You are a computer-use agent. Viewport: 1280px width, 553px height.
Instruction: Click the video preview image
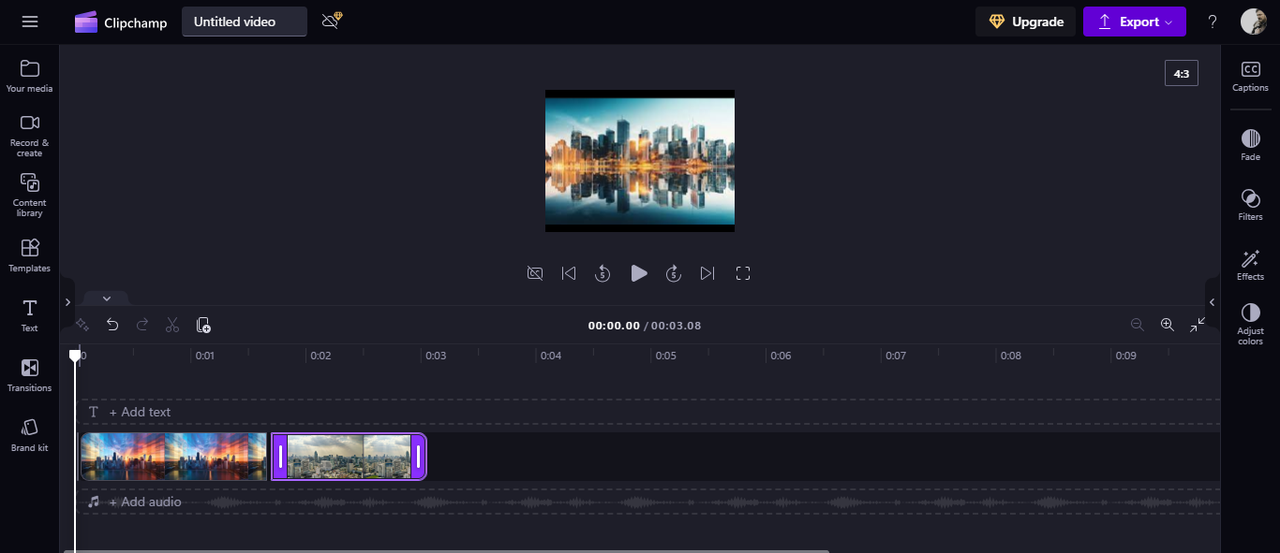click(640, 161)
